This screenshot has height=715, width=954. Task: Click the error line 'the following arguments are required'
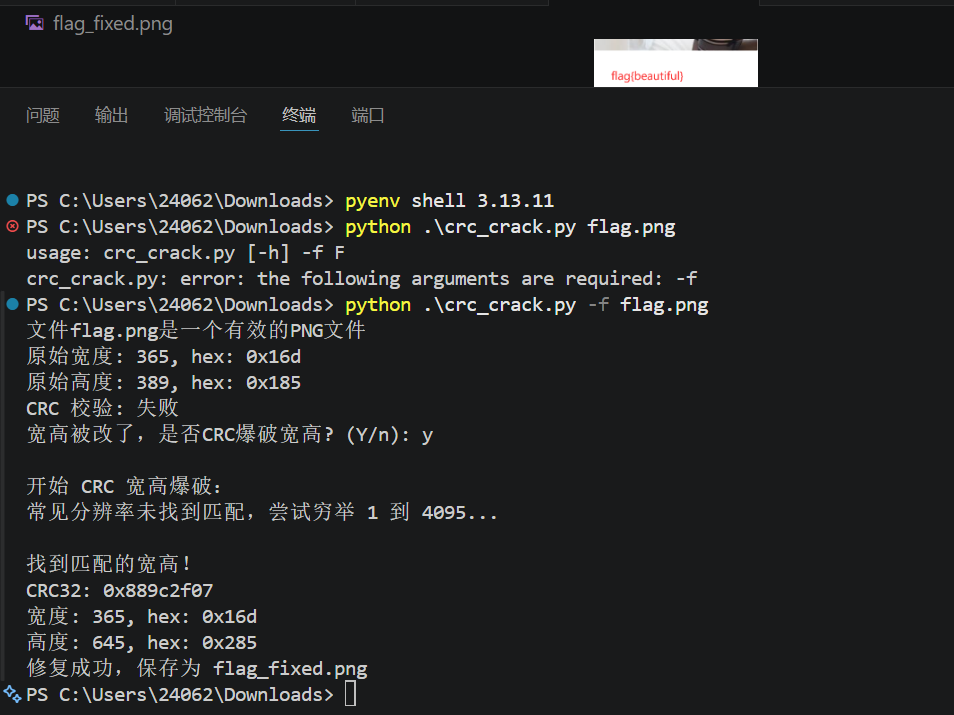[361, 279]
